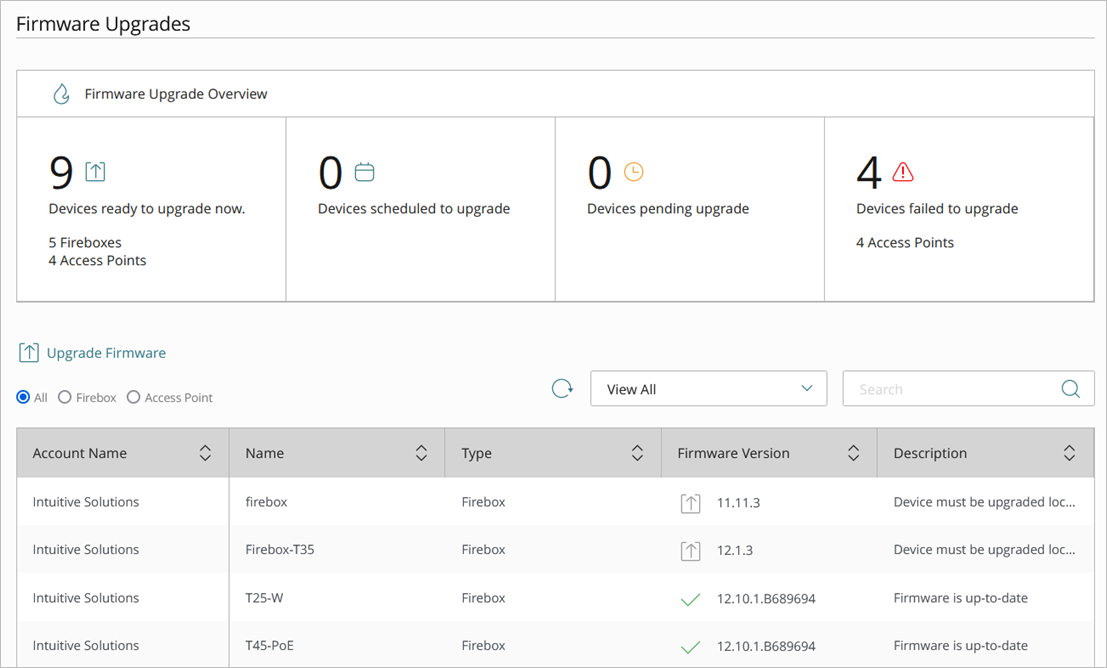Click the search magnifier icon

click(1070, 388)
